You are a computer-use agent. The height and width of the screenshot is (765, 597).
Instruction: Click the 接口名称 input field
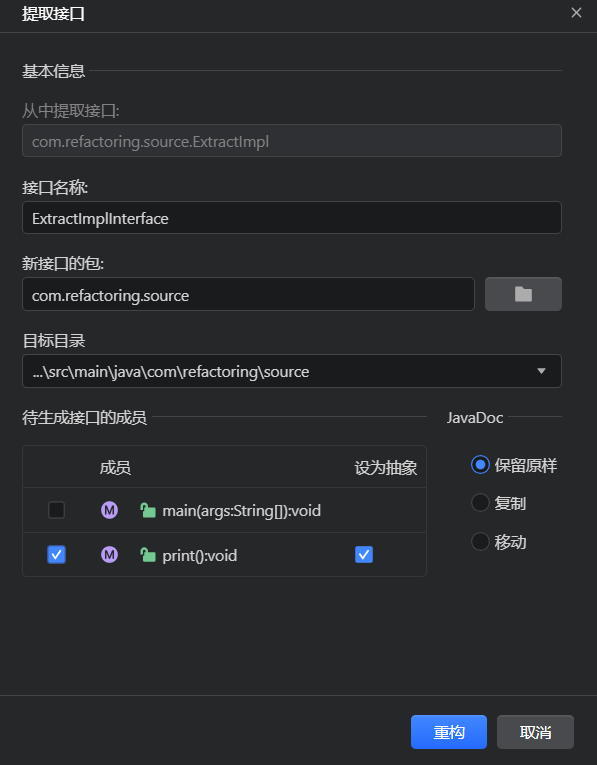point(292,218)
